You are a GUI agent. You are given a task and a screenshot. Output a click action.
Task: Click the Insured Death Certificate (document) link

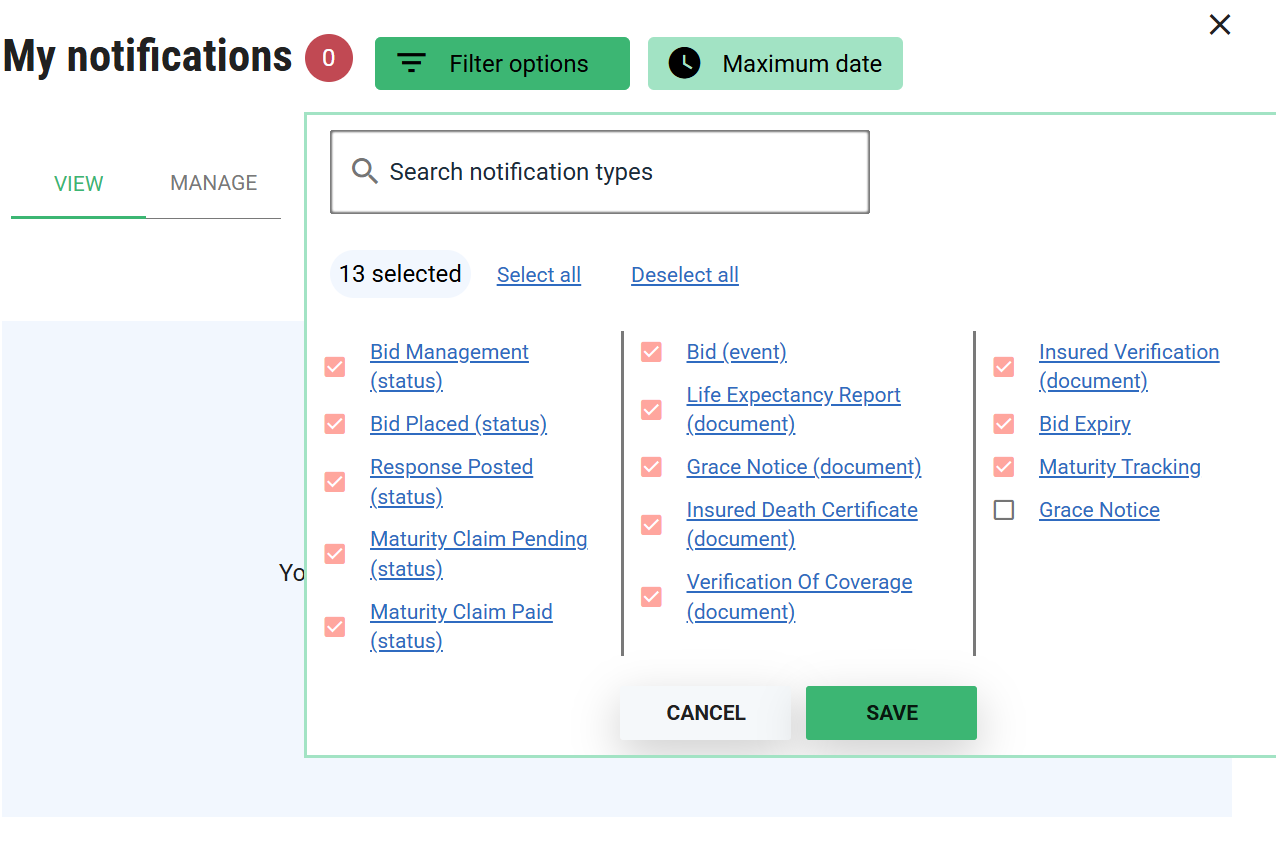point(801,524)
